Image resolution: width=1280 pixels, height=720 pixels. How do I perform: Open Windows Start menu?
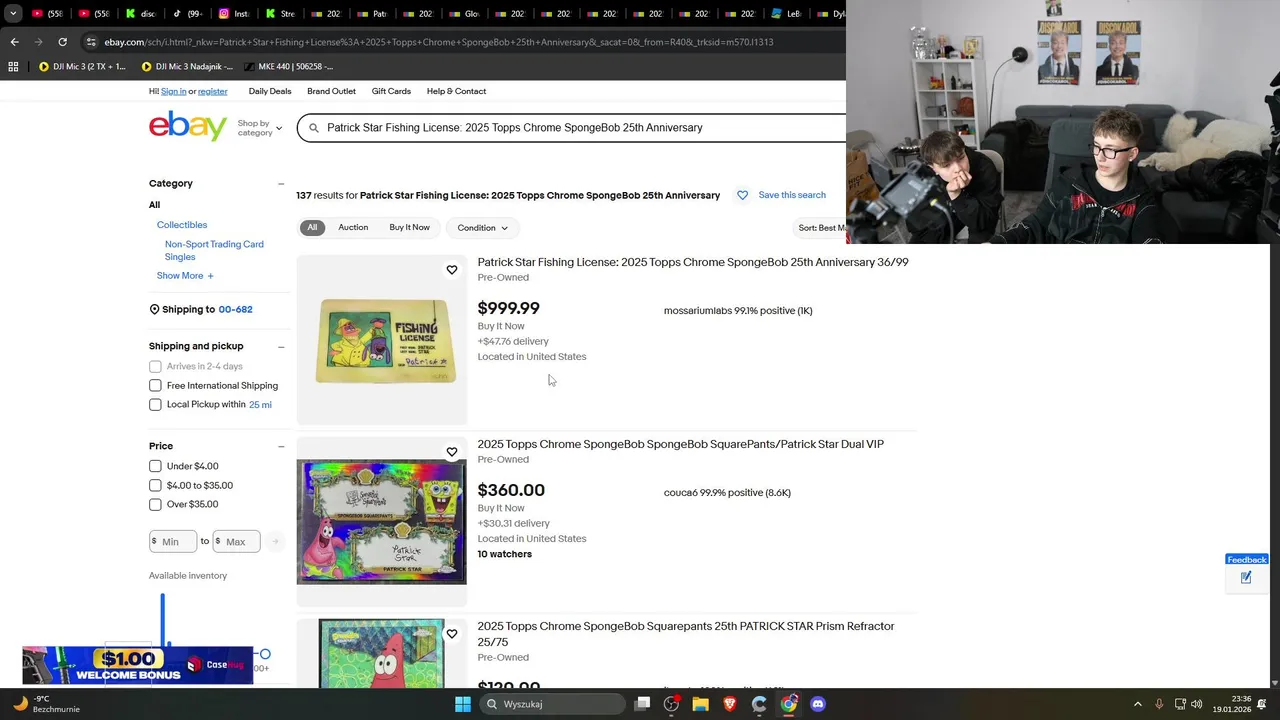[463, 704]
